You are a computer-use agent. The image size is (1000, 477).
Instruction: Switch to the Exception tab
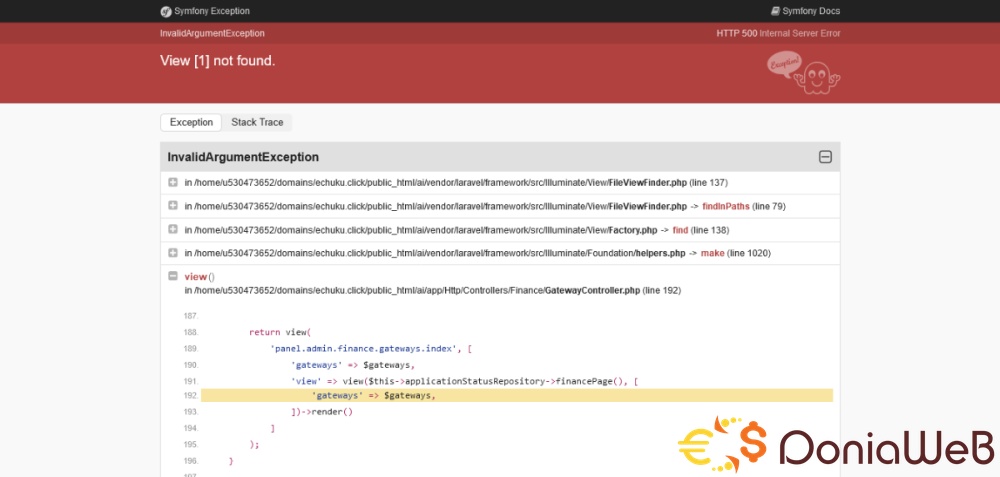click(x=191, y=122)
